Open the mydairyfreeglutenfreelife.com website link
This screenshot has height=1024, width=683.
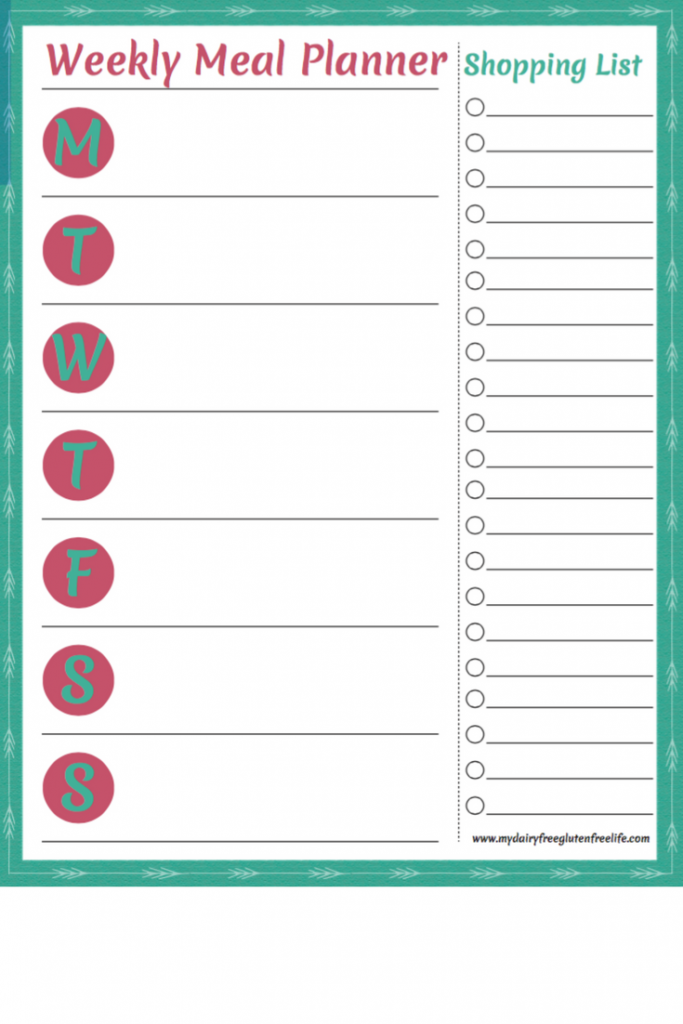click(x=561, y=839)
